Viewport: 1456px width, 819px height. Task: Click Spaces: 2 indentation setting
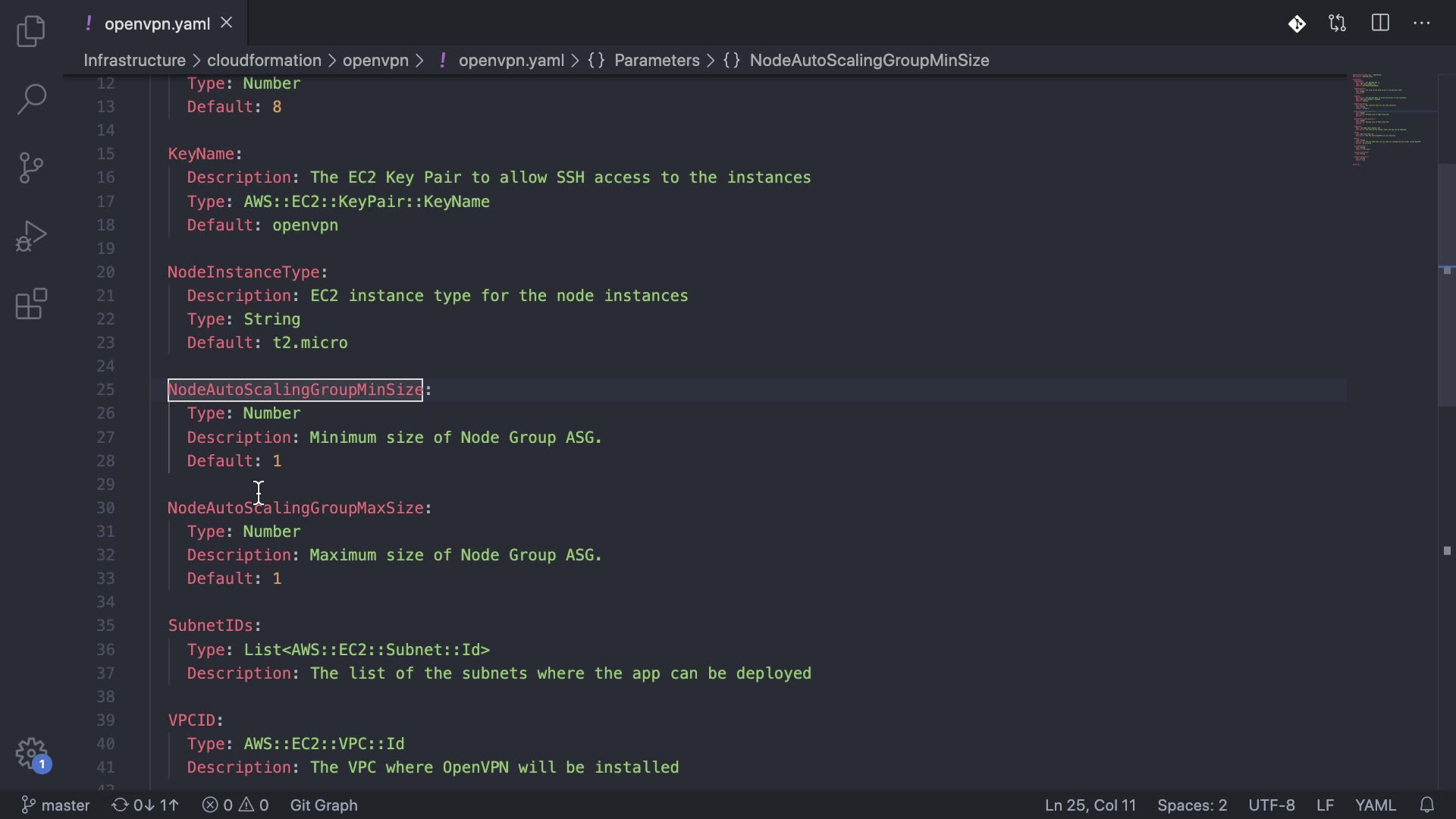point(1192,805)
